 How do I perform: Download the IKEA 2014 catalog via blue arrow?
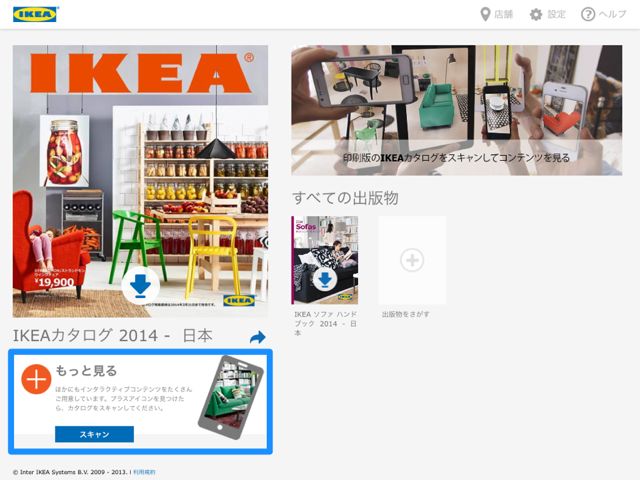pos(140,285)
